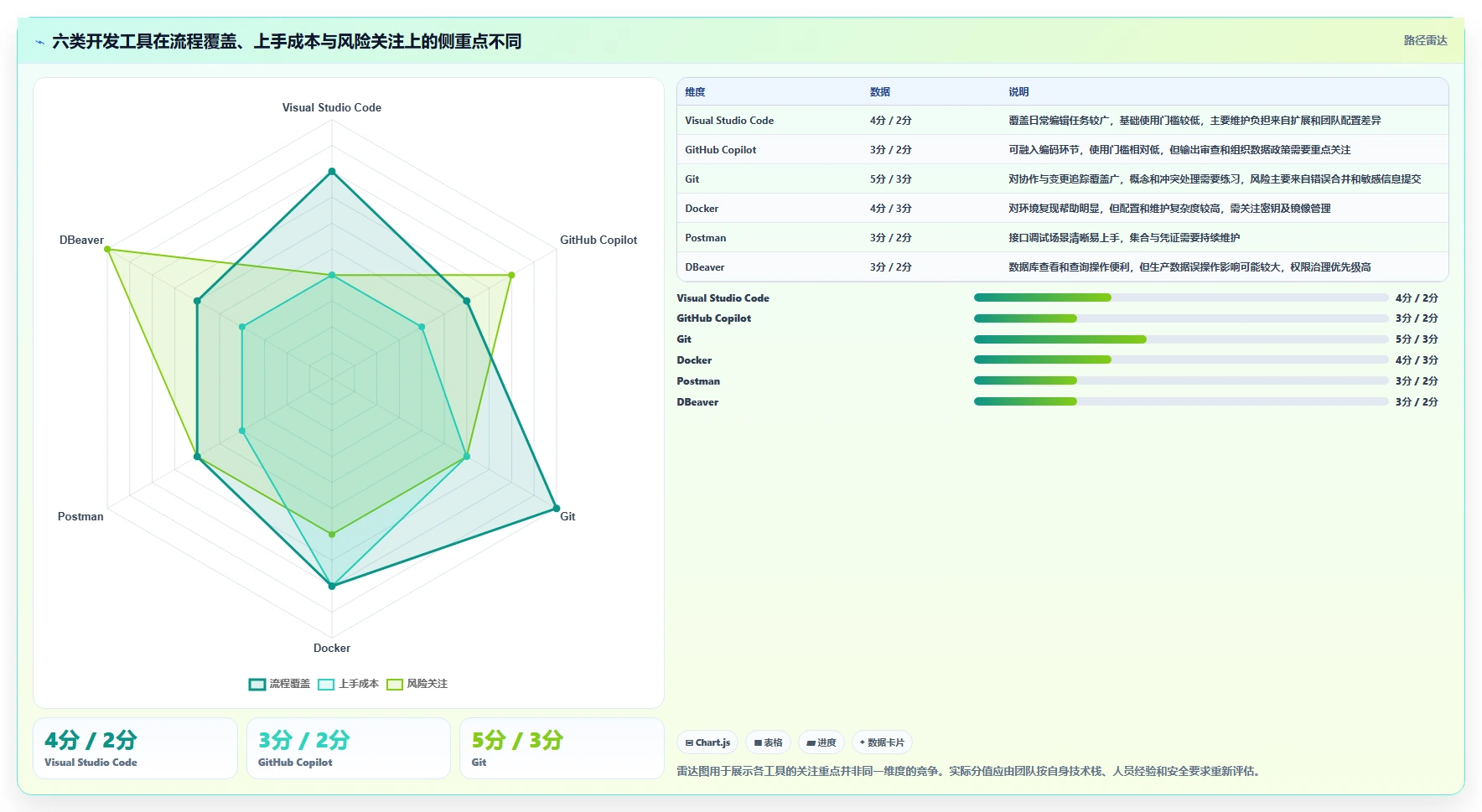
Task: Click the small icon before the page title
Action: click(x=39, y=42)
